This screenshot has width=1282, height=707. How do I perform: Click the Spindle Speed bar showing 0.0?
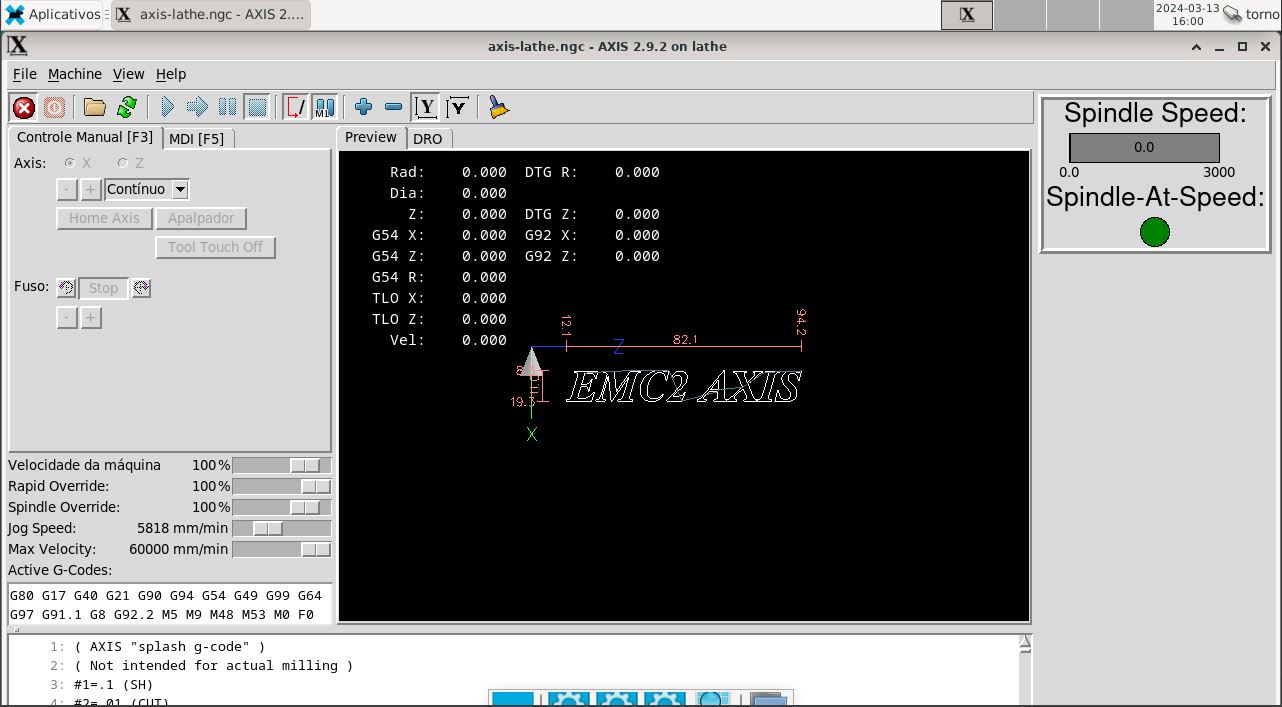[x=1144, y=147]
